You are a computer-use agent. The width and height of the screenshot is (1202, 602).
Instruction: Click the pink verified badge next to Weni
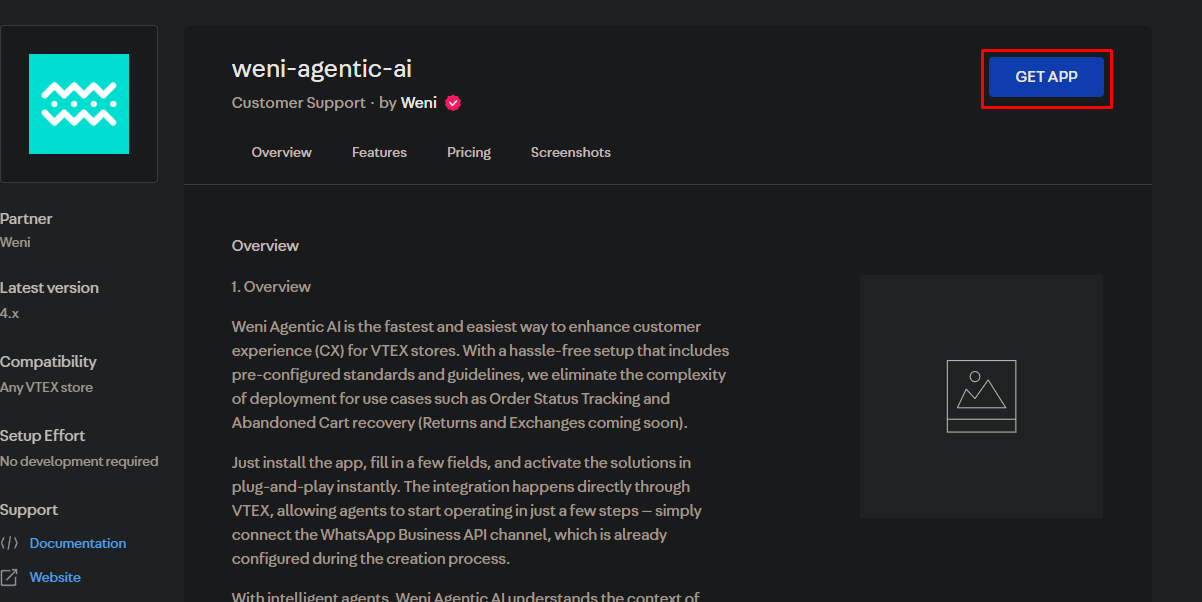[x=453, y=103]
